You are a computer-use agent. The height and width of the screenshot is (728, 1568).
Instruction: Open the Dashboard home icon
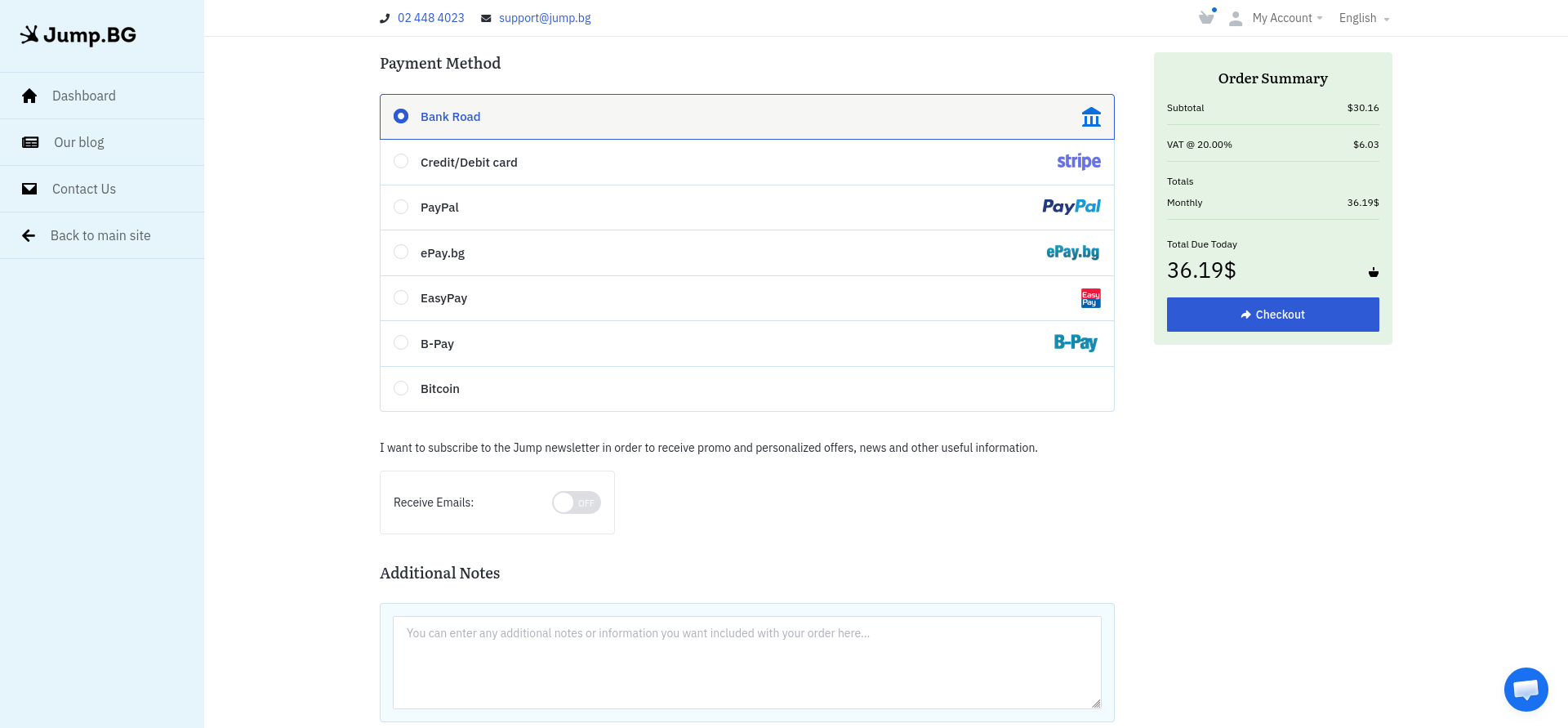tap(29, 96)
